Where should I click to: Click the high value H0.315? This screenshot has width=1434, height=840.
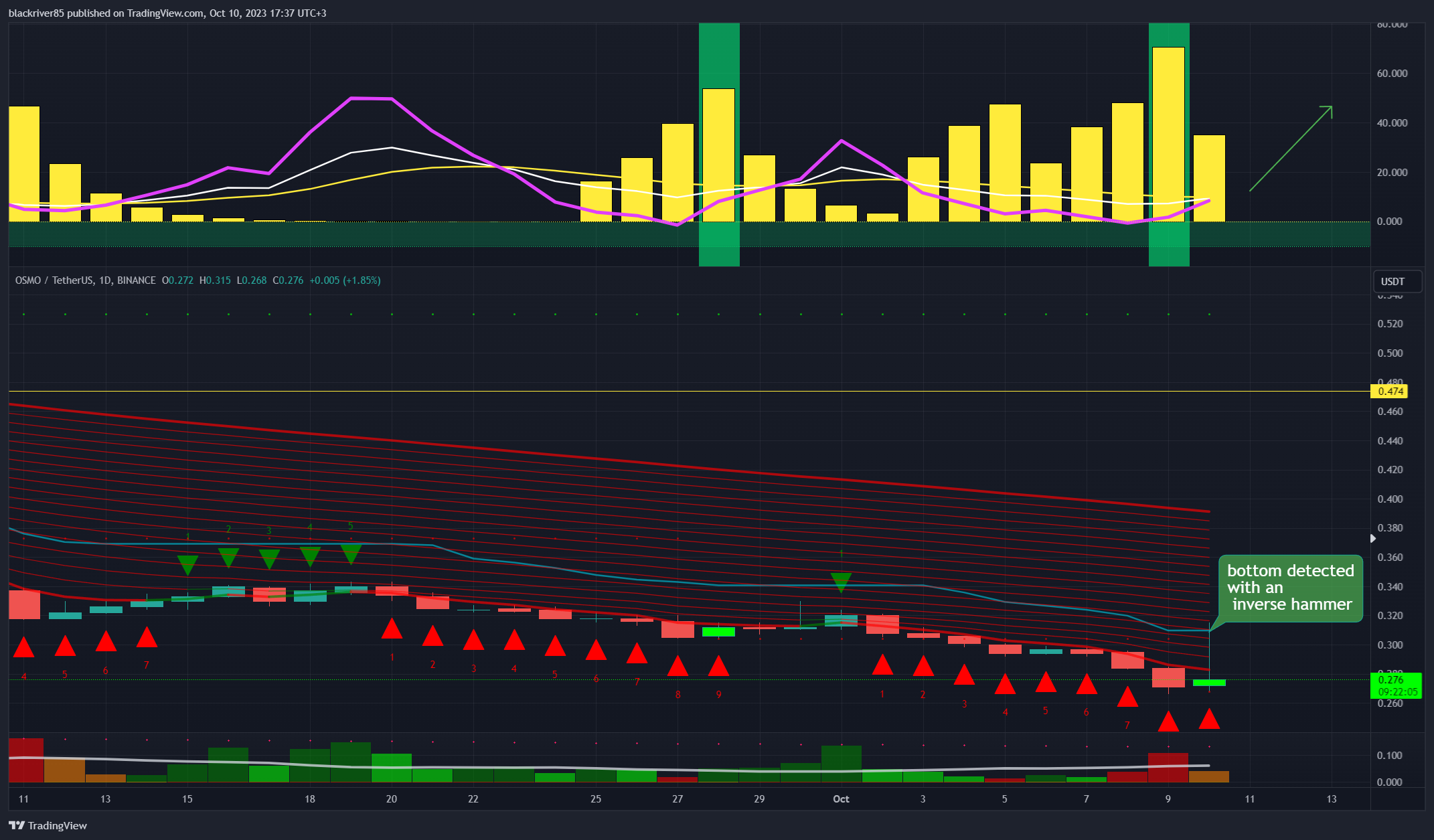215,280
